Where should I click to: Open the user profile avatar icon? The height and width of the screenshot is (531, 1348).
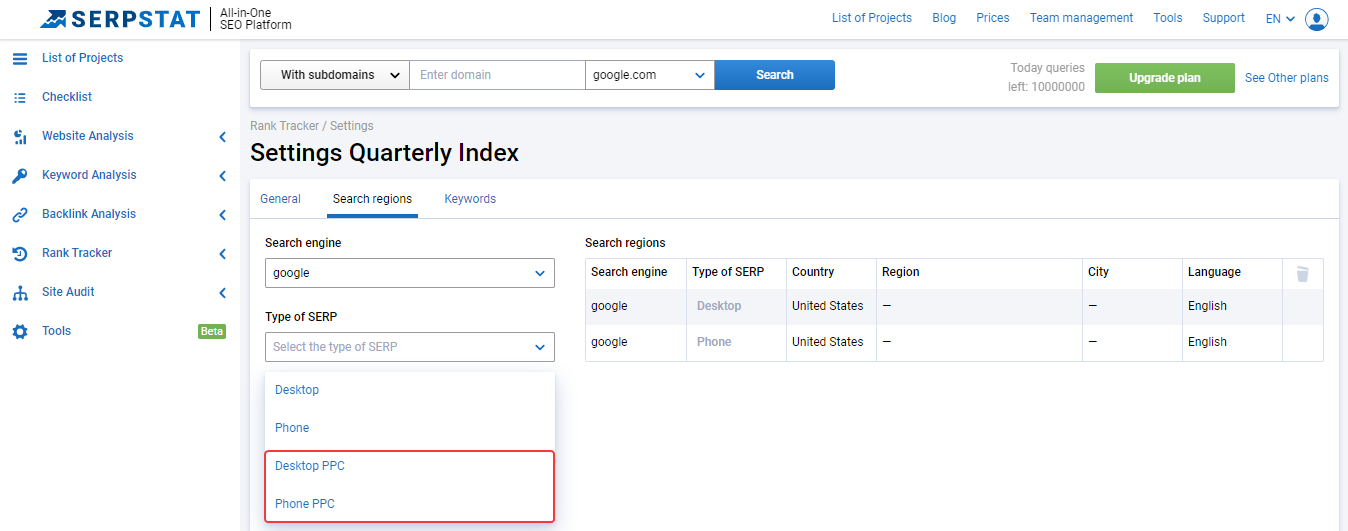pyautogui.click(x=1317, y=18)
